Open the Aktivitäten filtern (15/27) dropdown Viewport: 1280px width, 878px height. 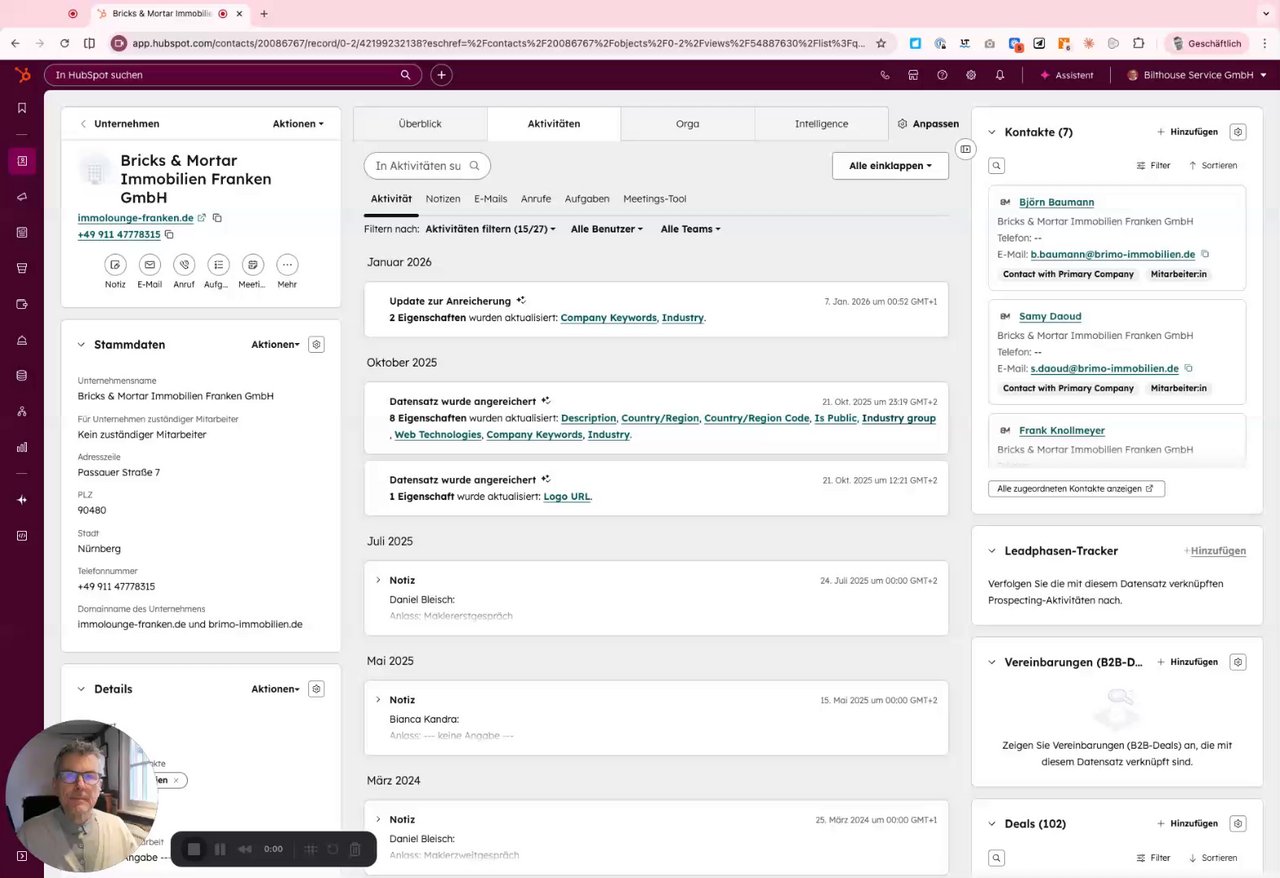coord(490,229)
